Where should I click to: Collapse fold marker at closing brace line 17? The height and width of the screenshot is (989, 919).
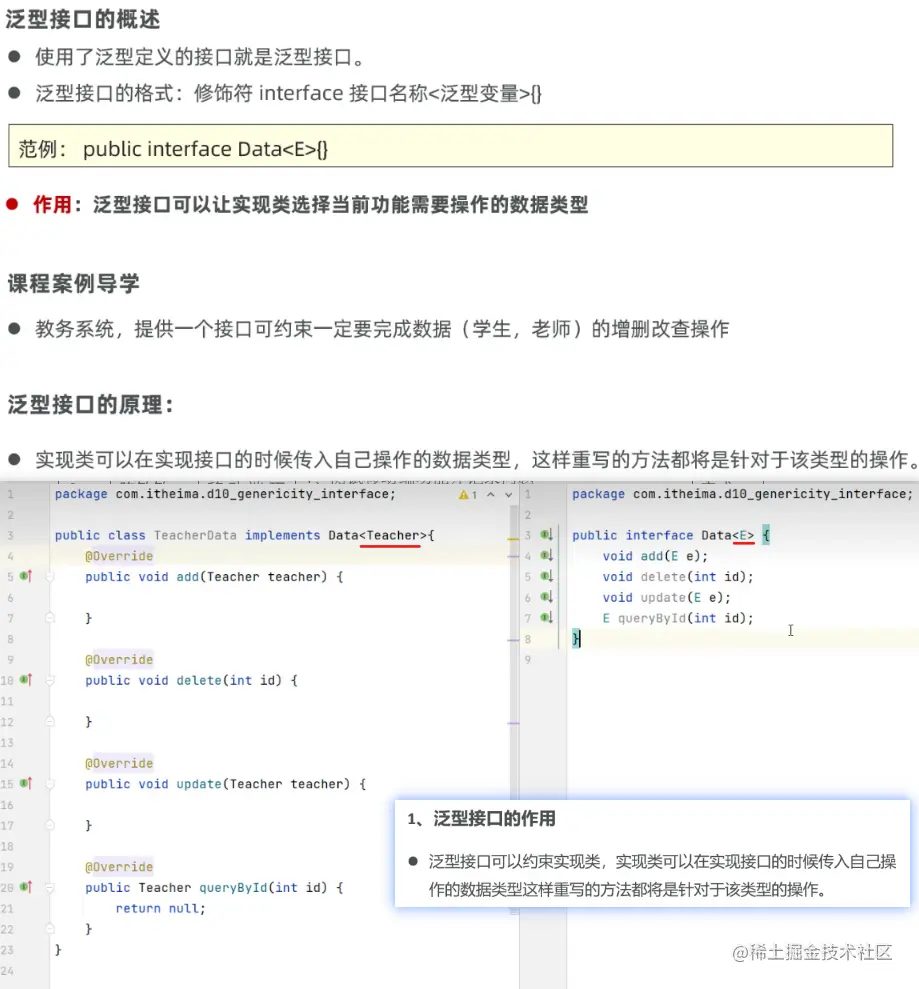(x=50, y=825)
